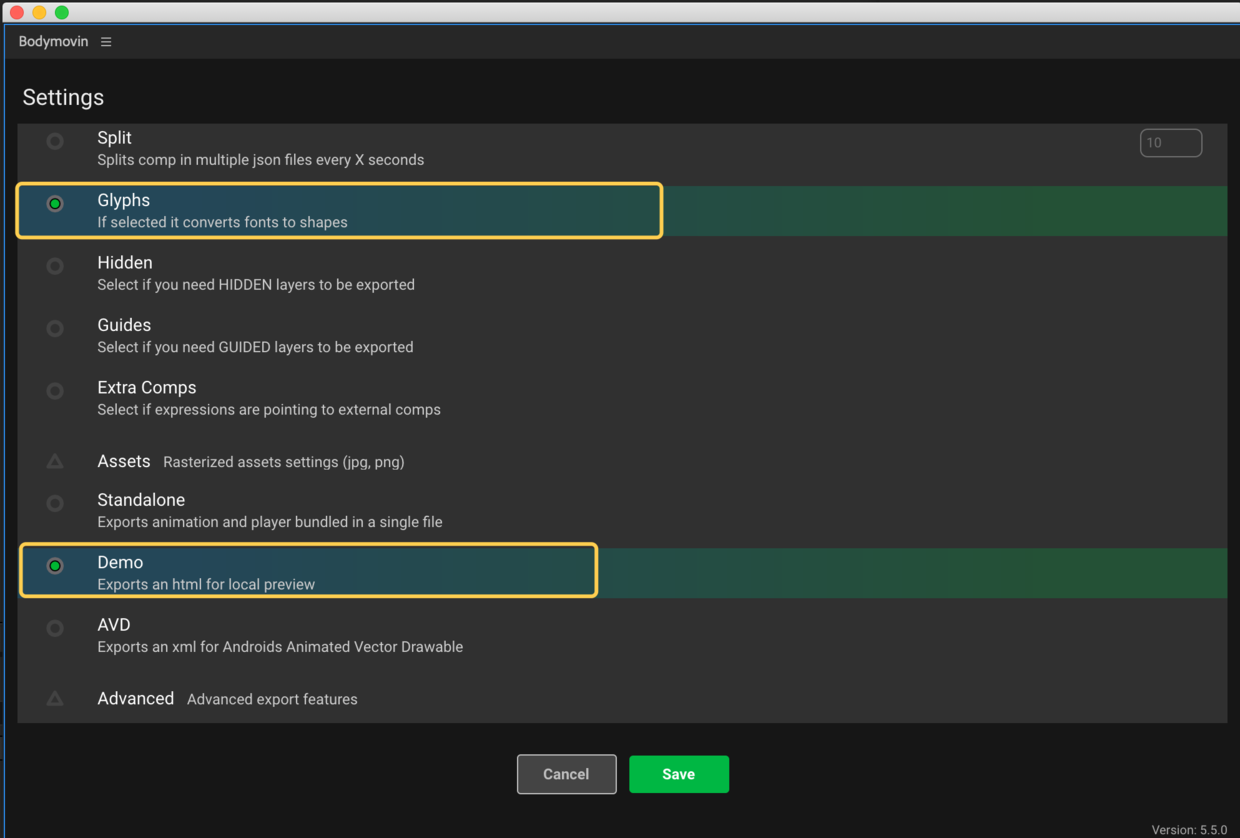Select the Bodymovin panel tab title
This screenshot has height=838, width=1240.
[x=53, y=42]
